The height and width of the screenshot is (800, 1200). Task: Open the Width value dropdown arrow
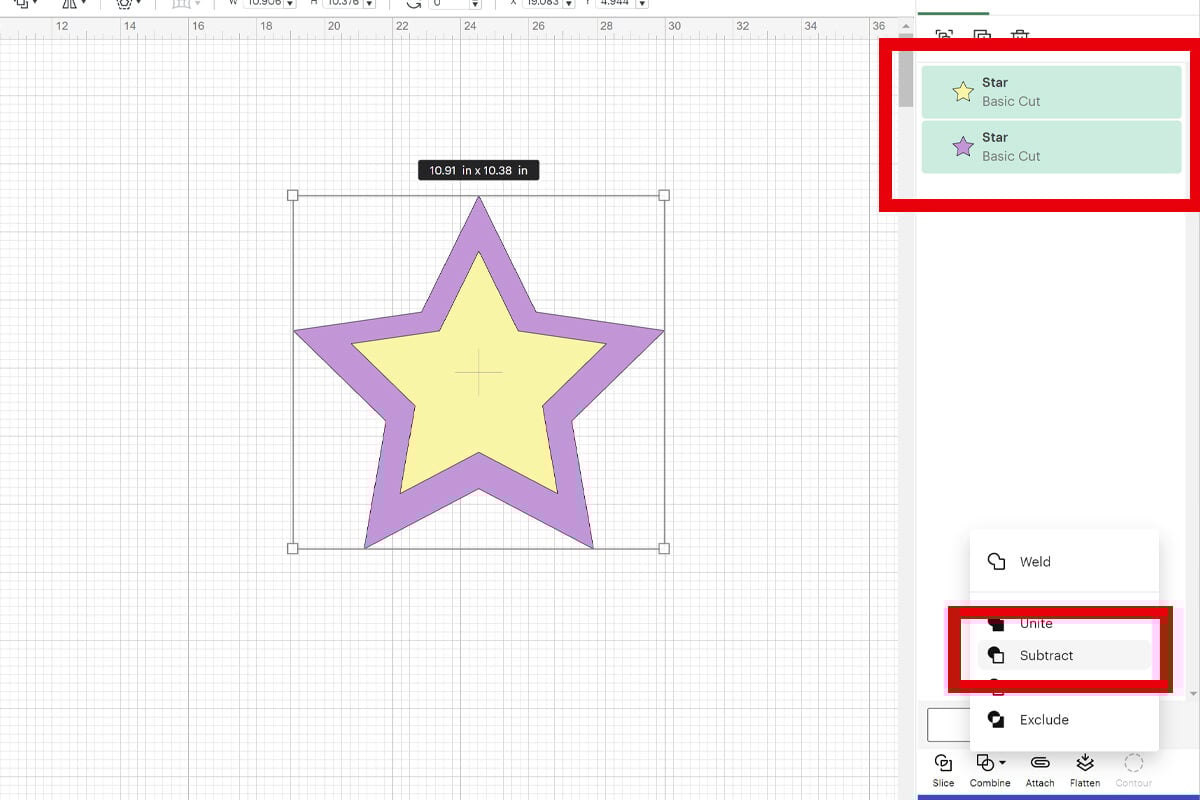[290, 3]
